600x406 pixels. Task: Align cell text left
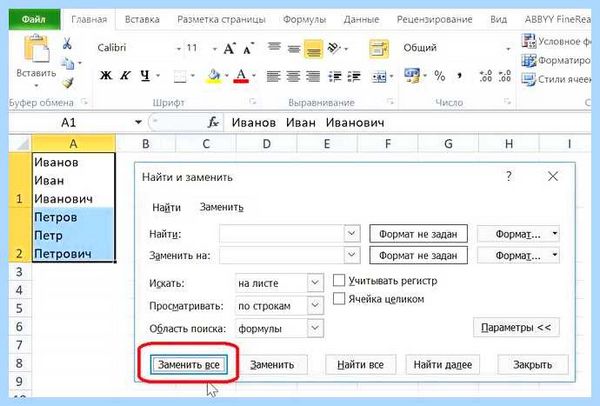[x=273, y=76]
